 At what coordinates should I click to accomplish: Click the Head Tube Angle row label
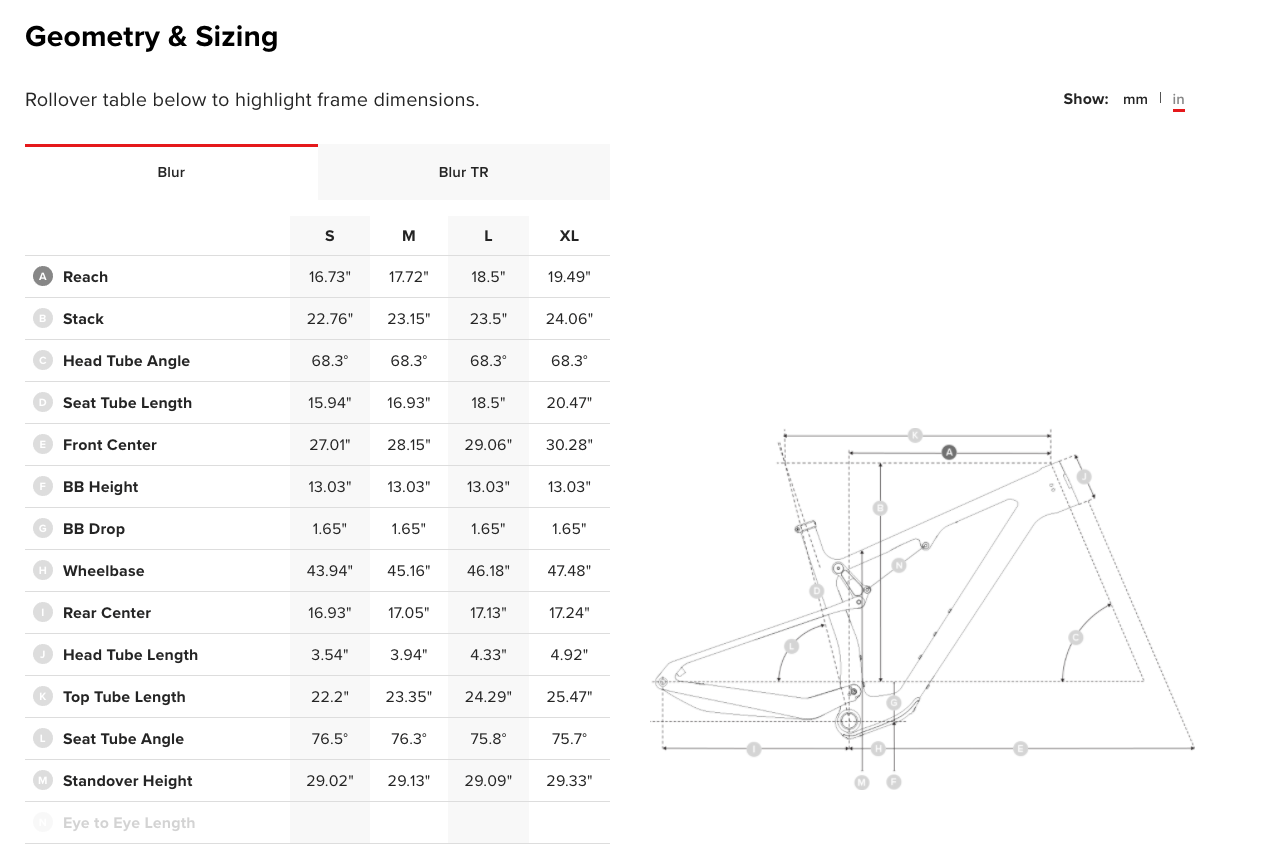tap(126, 361)
